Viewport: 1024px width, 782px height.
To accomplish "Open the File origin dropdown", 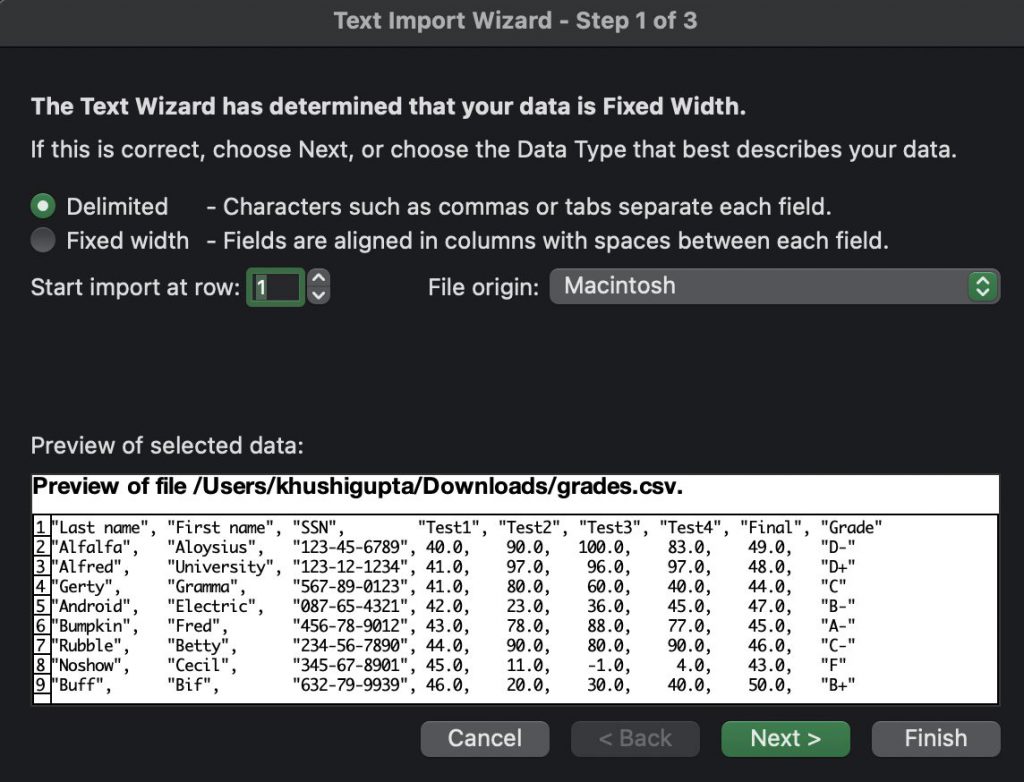I will coord(980,286).
